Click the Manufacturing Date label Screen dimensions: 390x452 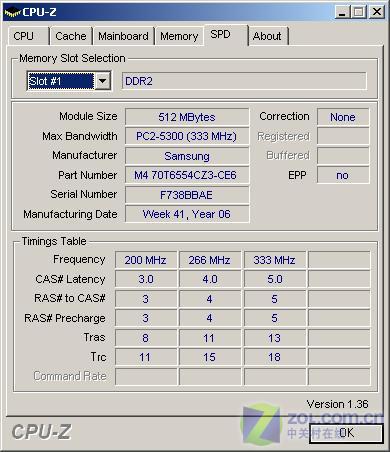(x=70, y=214)
